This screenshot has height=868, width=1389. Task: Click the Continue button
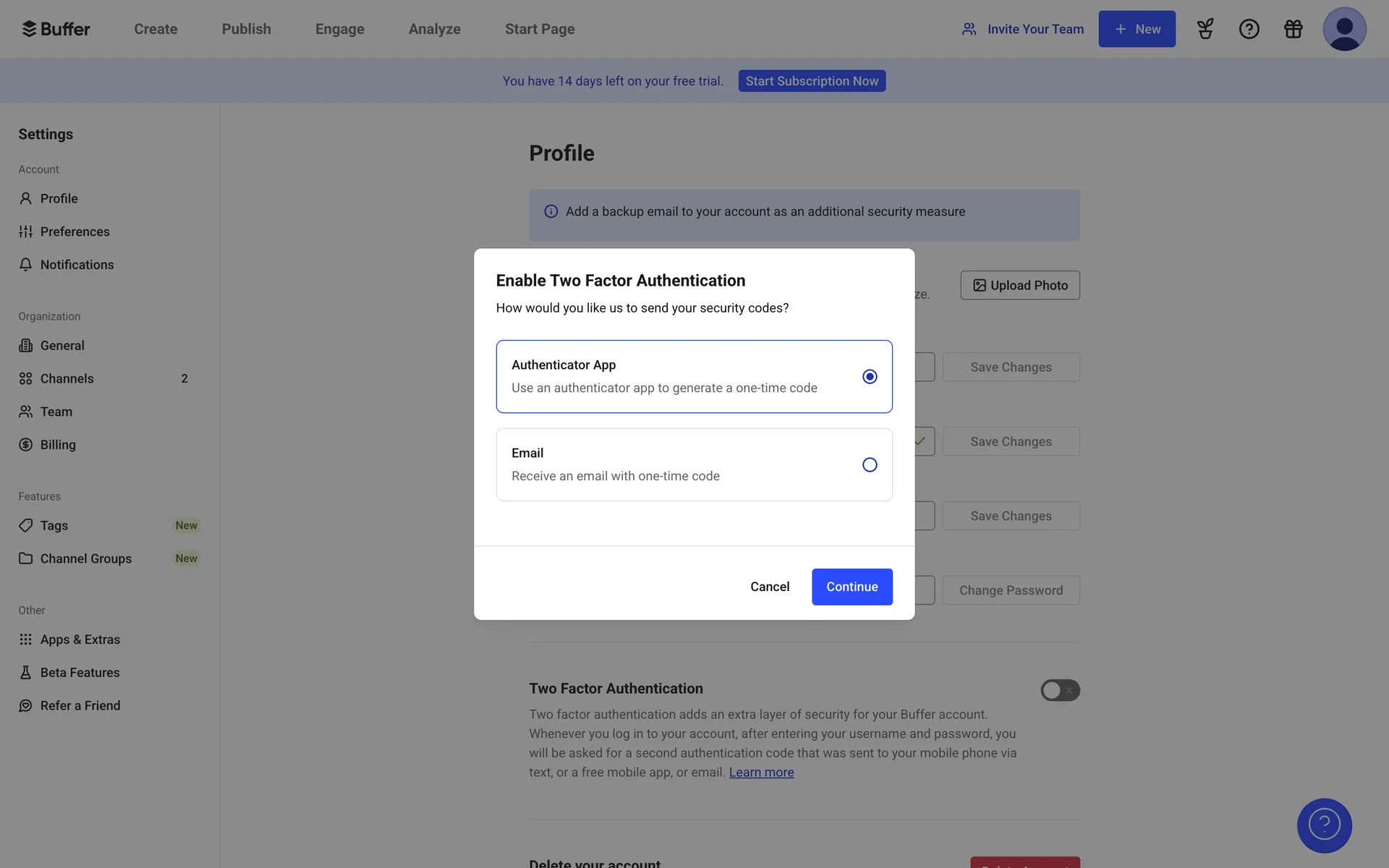[851, 587]
